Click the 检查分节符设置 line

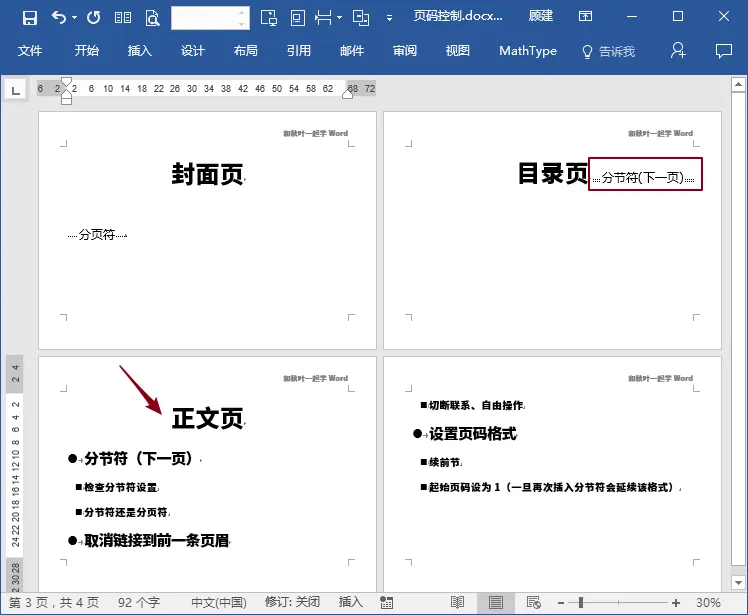[x=117, y=487]
